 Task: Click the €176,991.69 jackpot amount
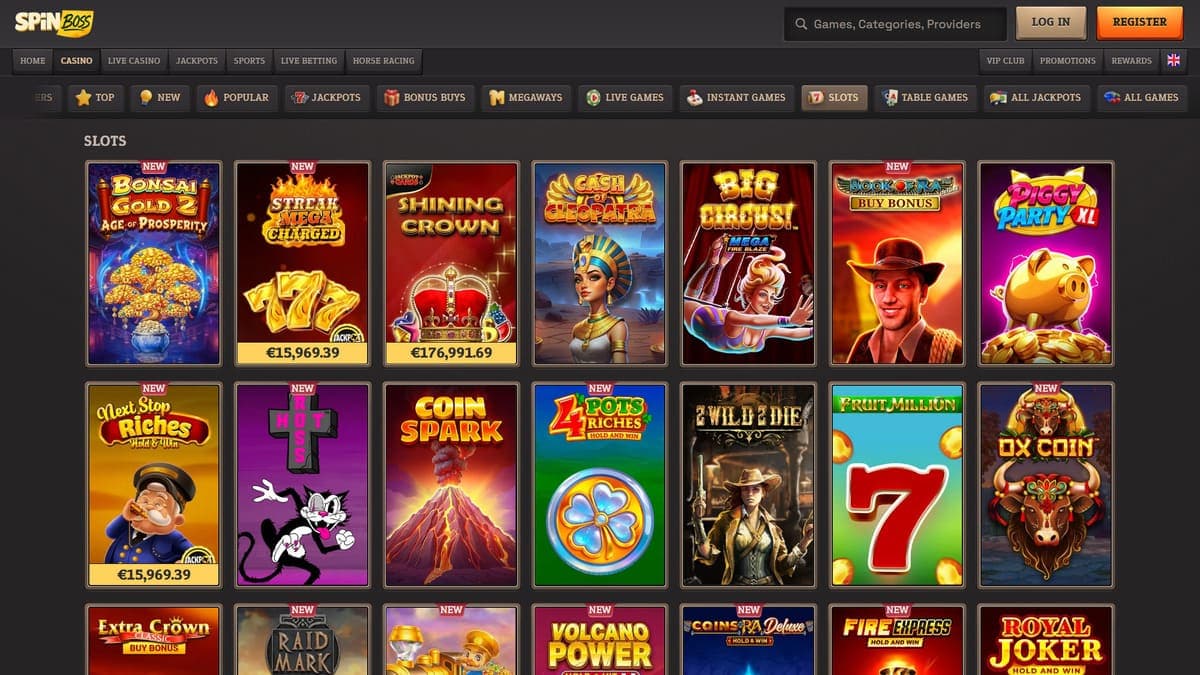click(451, 353)
